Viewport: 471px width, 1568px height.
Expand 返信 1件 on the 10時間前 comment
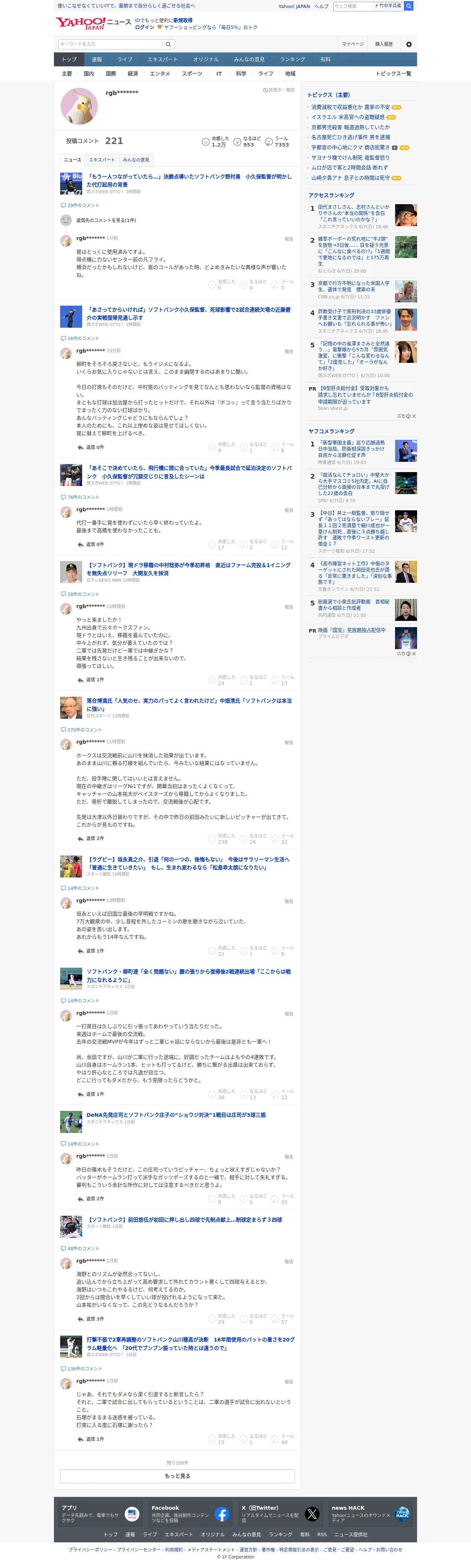[x=91, y=680]
